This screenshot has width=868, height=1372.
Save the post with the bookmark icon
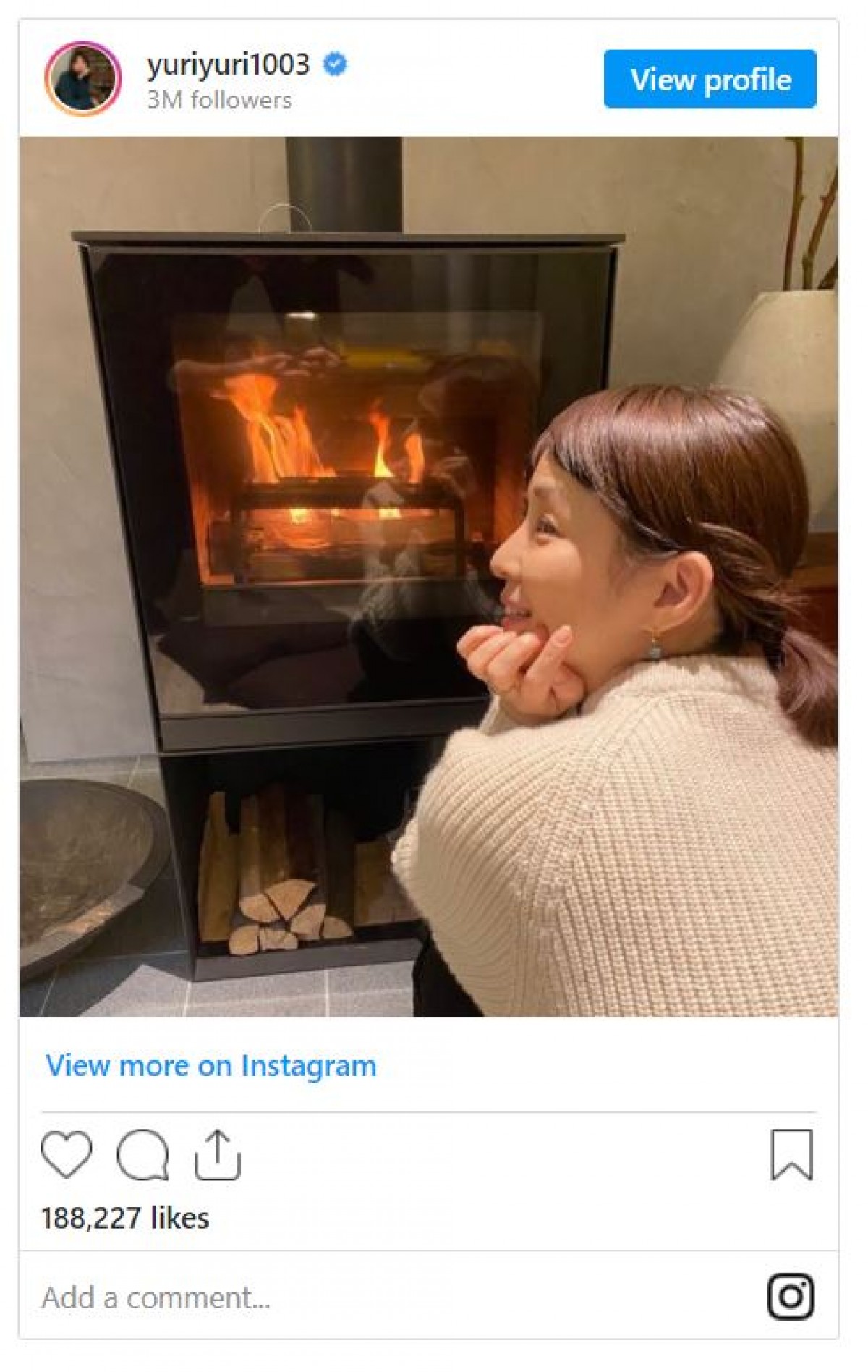[792, 1154]
